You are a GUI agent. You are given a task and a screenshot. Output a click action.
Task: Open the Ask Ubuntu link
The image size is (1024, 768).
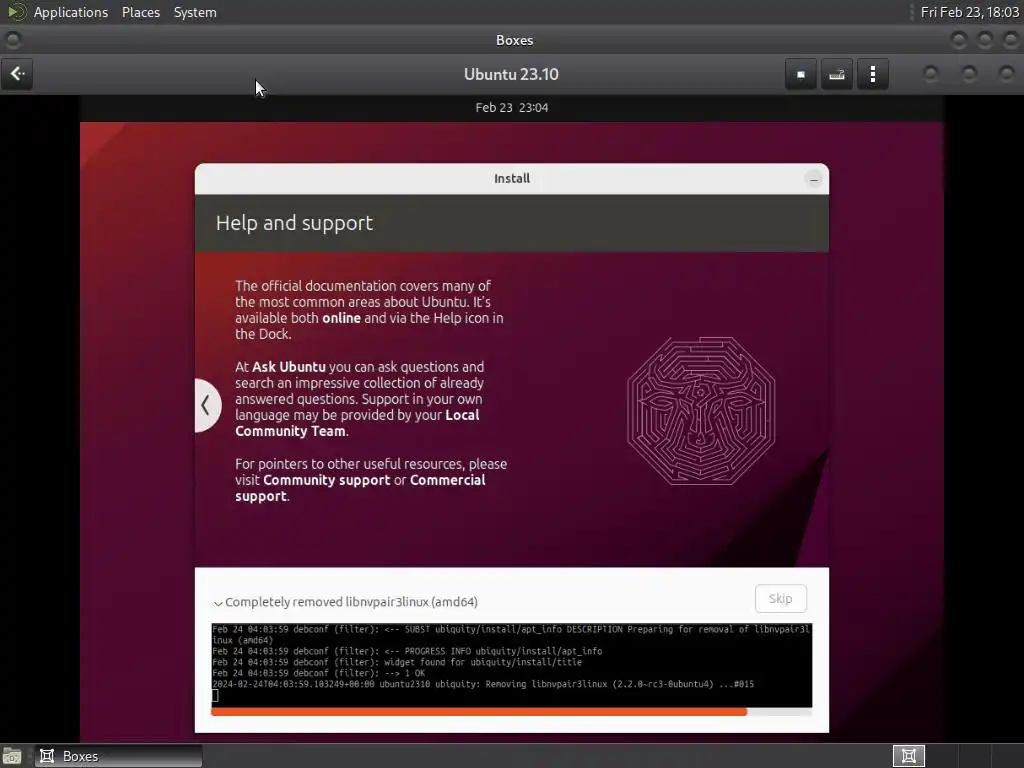289,367
